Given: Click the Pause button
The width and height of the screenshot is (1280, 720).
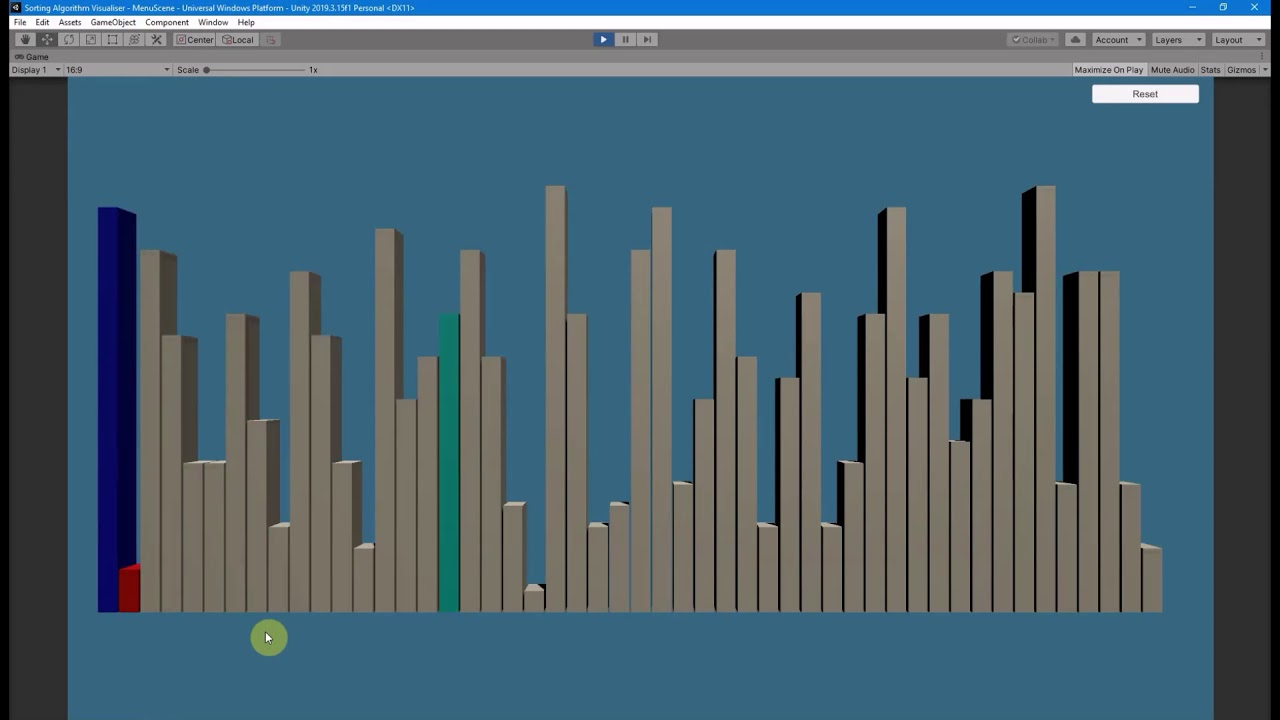Looking at the screenshot, I should pyautogui.click(x=625, y=40).
